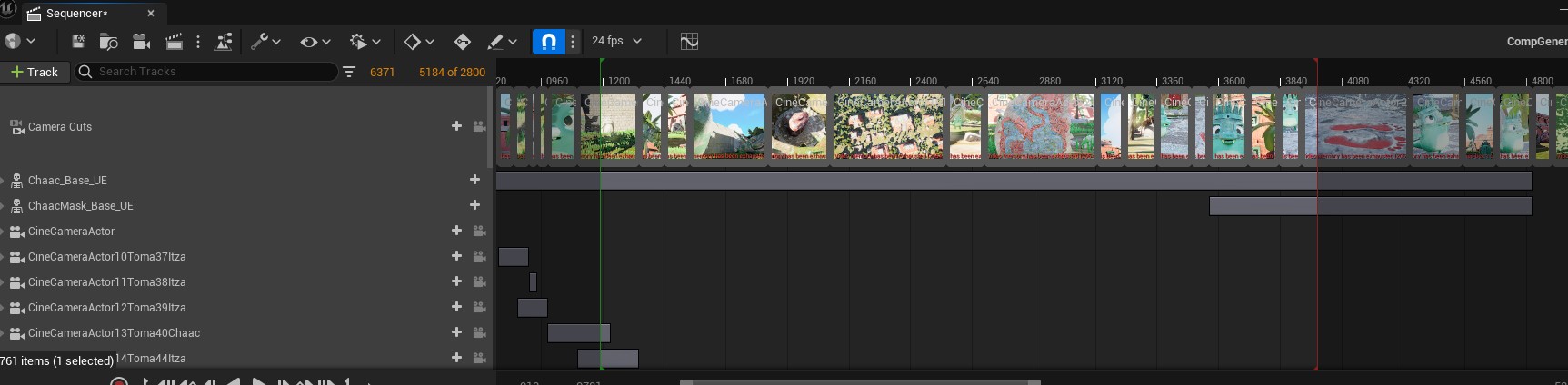Open the eye View Options menu
Viewport: 1568px width, 385px height.
(x=315, y=41)
